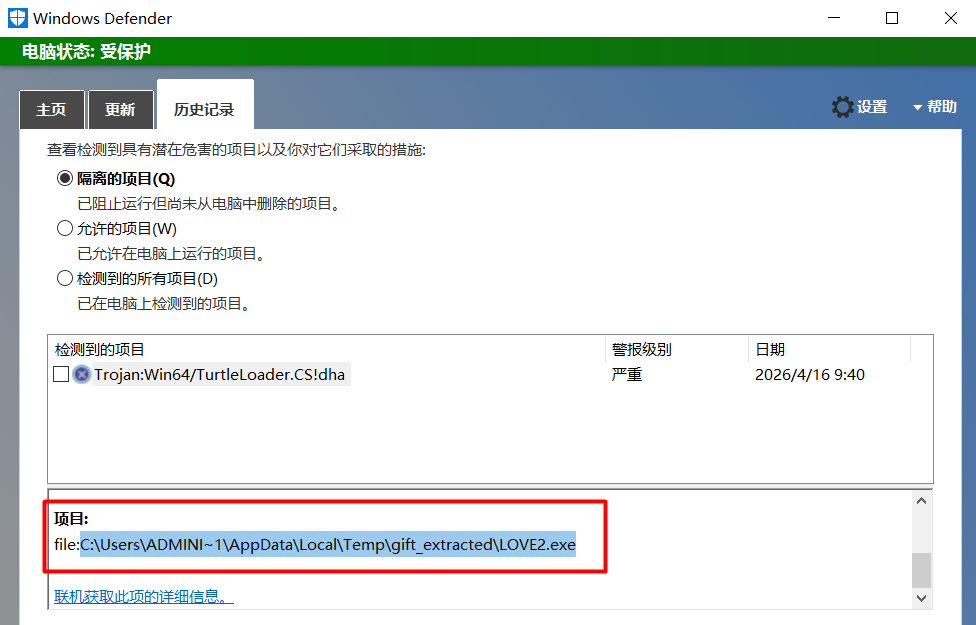The height and width of the screenshot is (625, 976).
Task: Click the Trojan threat icon in the list
Action: pos(82,375)
